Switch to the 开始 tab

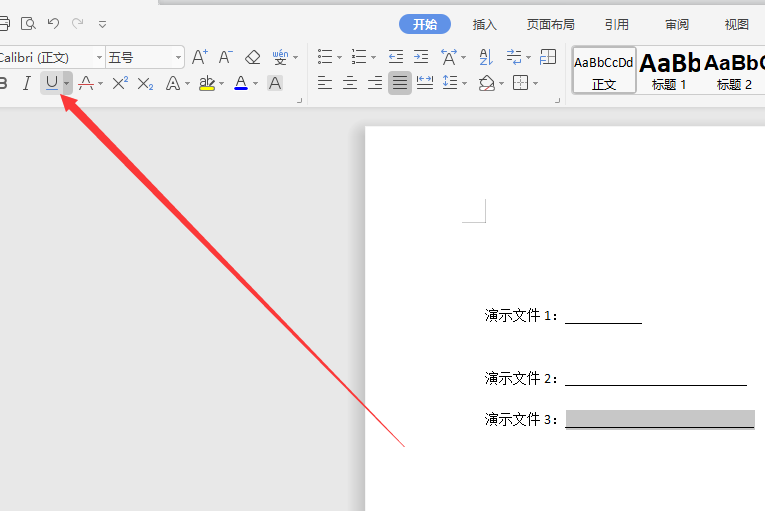point(424,24)
